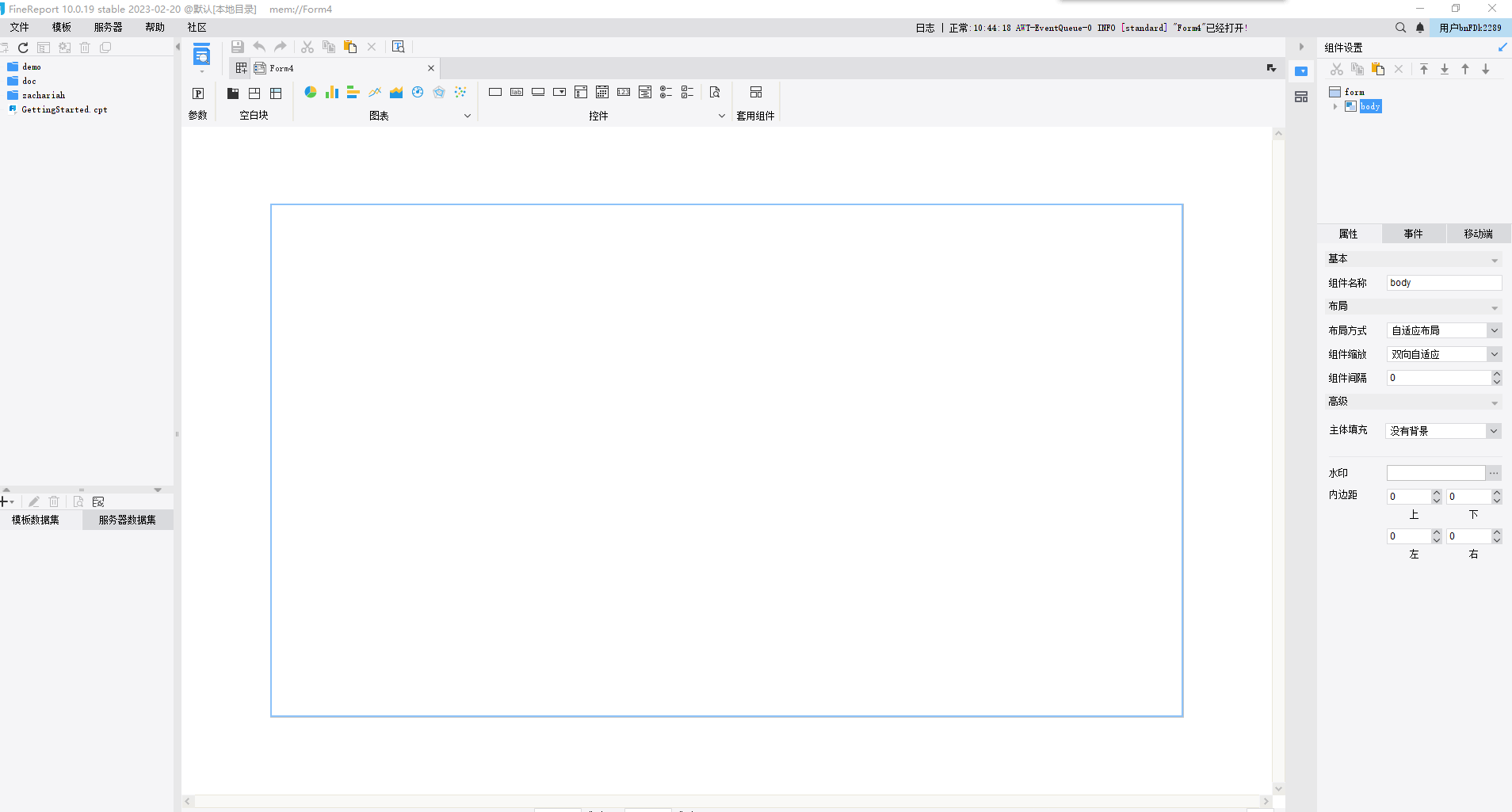Image resolution: width=1512 pixels, height=812 pixels.
Task: Insert a pie chart component
Action: pyautogui.click(x=311, y=93)
